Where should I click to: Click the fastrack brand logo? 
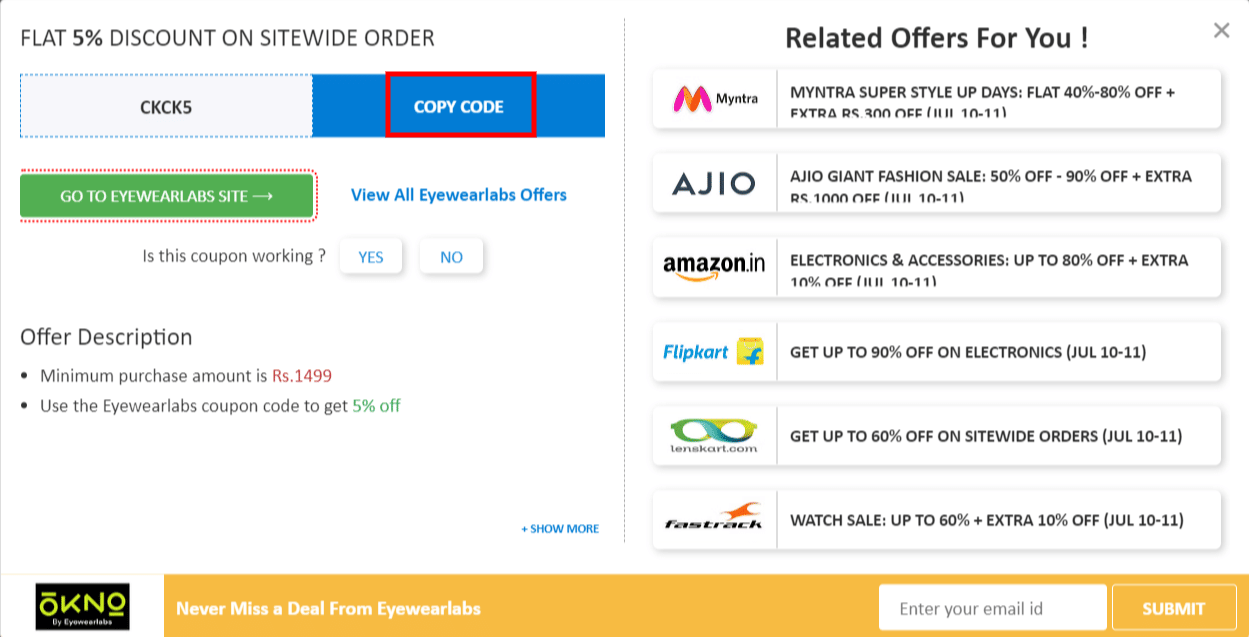(x=714, y=519)
